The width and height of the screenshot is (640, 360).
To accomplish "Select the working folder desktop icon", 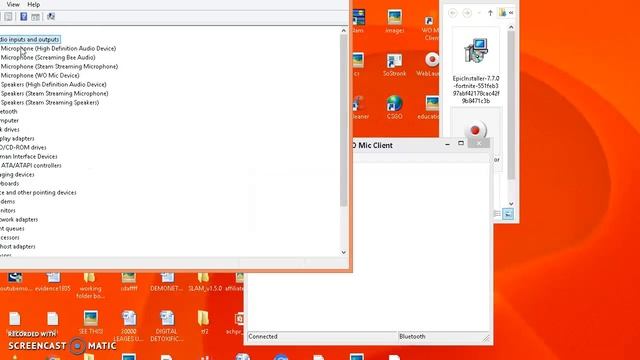I will pos(90,286).
